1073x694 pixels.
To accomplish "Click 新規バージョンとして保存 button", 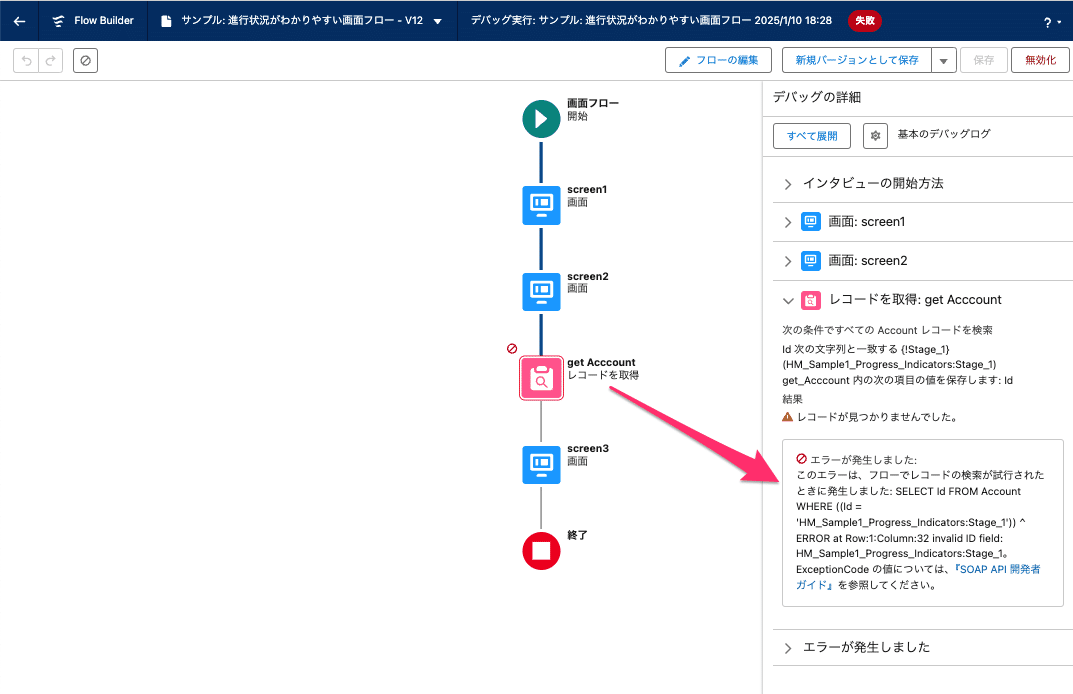I will 857,60.
